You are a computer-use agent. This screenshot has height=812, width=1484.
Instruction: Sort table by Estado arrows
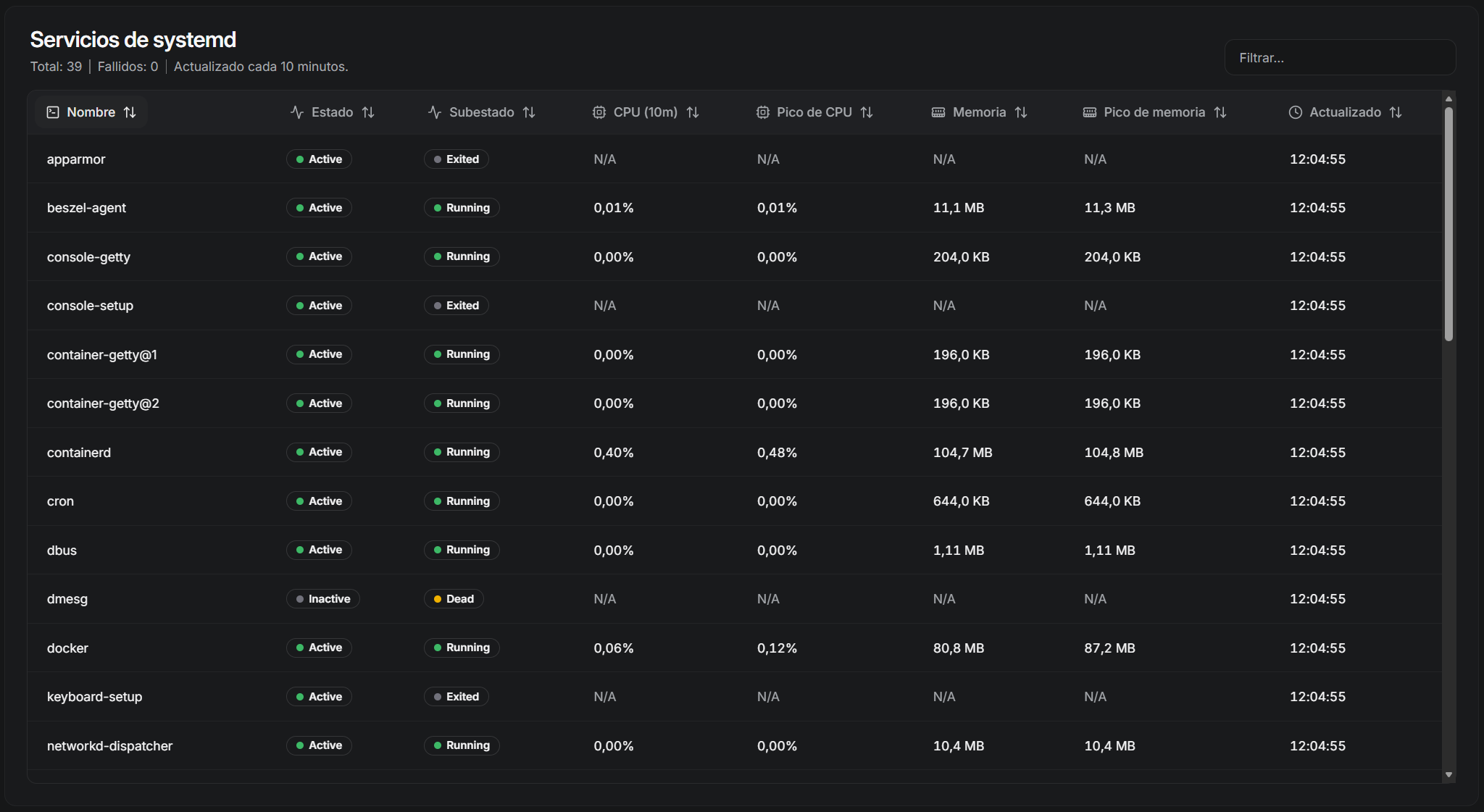tap(368, 112)
